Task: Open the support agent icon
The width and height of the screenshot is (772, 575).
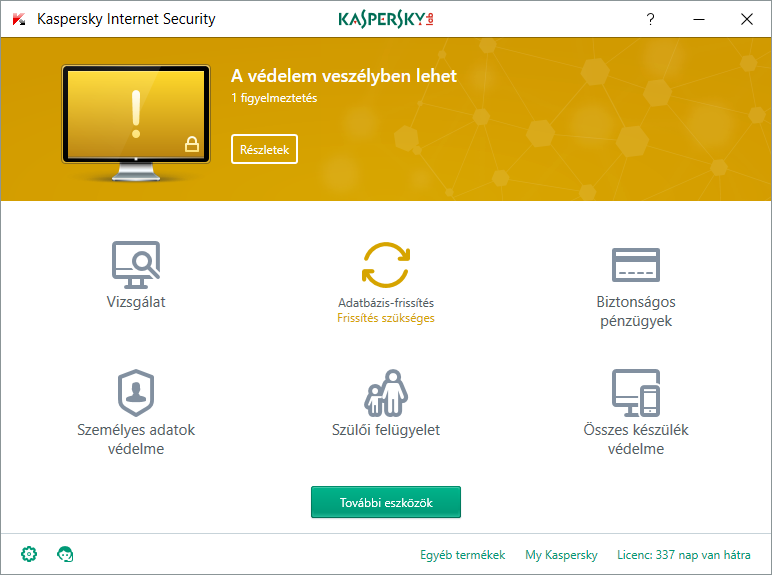Action: 65,554
